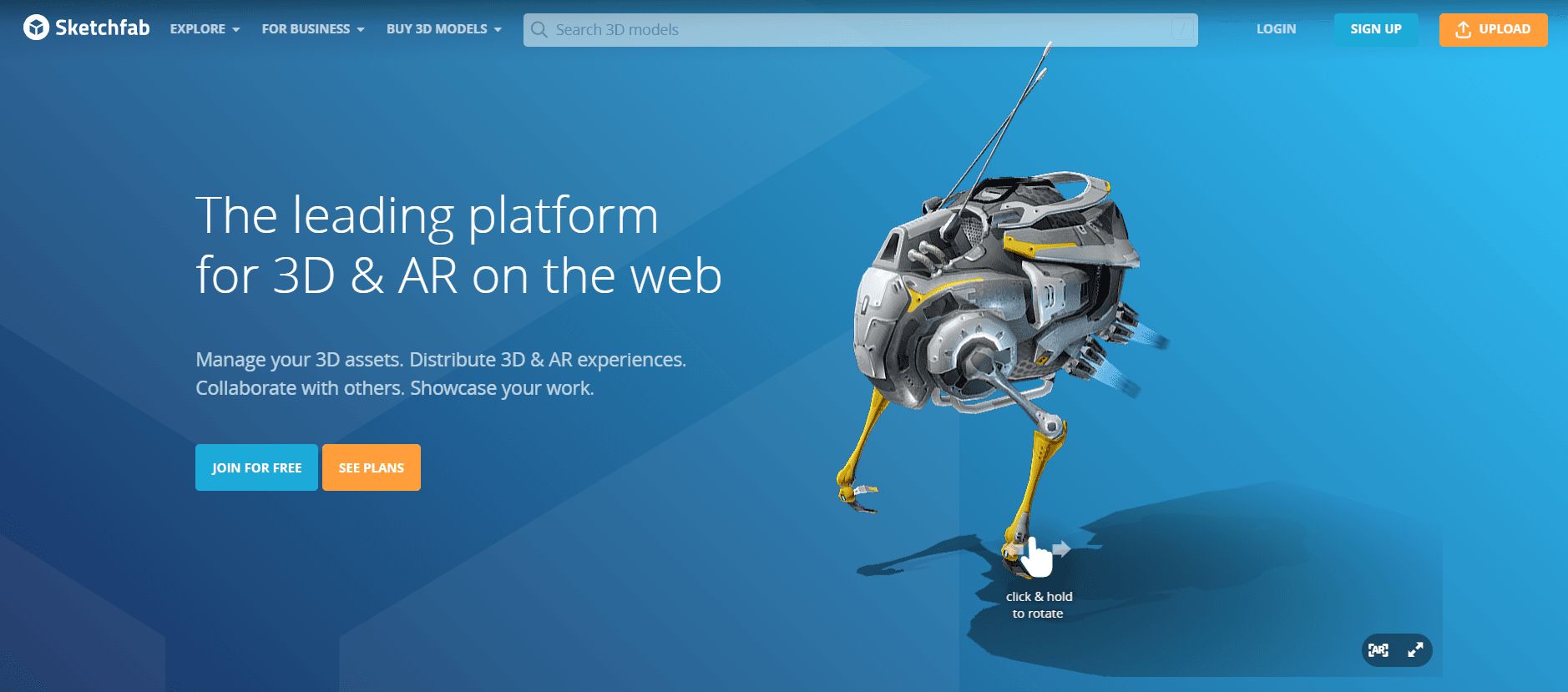Click the headline 'The leading platform'
Viewport: 1568px width, 692px height.
coord(427,215)
